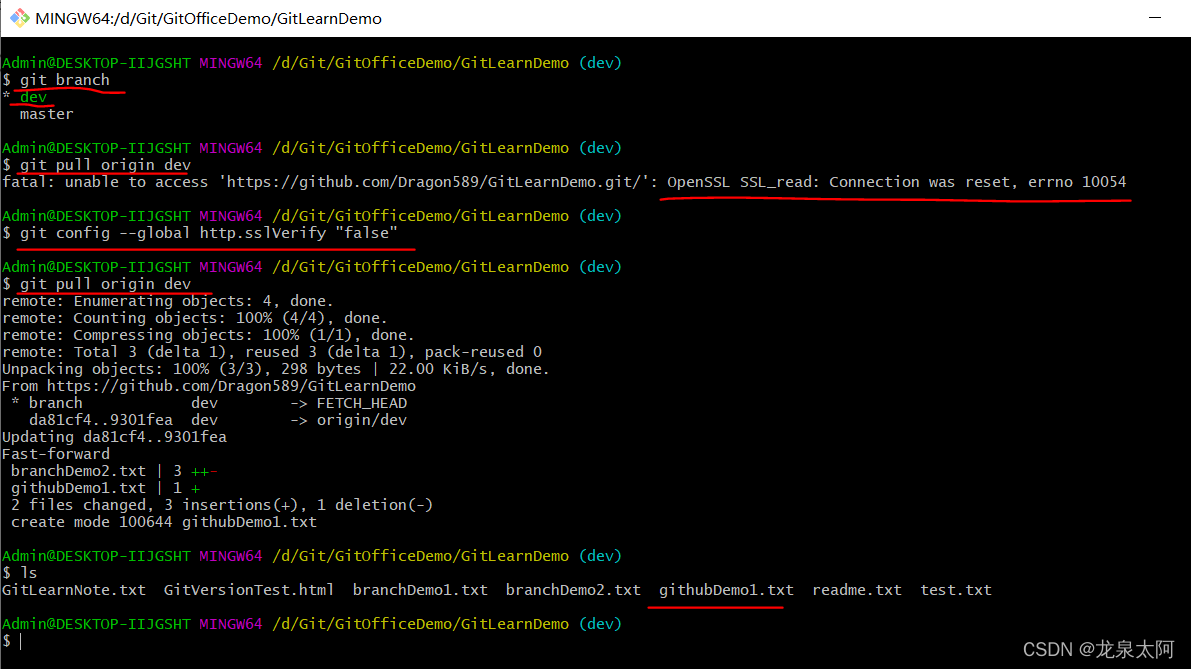Click the 'Fast-forward' line
The image size is (1191, 669).
click(55, 454)
